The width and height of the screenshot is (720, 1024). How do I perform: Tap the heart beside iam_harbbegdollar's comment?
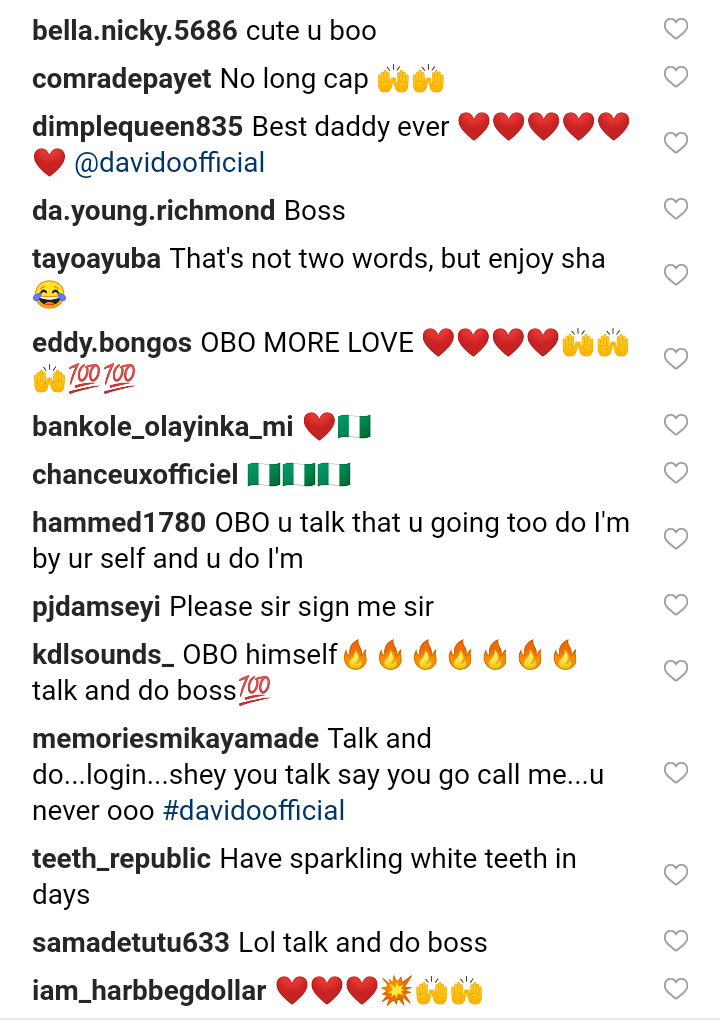click(x=676, y=989)
